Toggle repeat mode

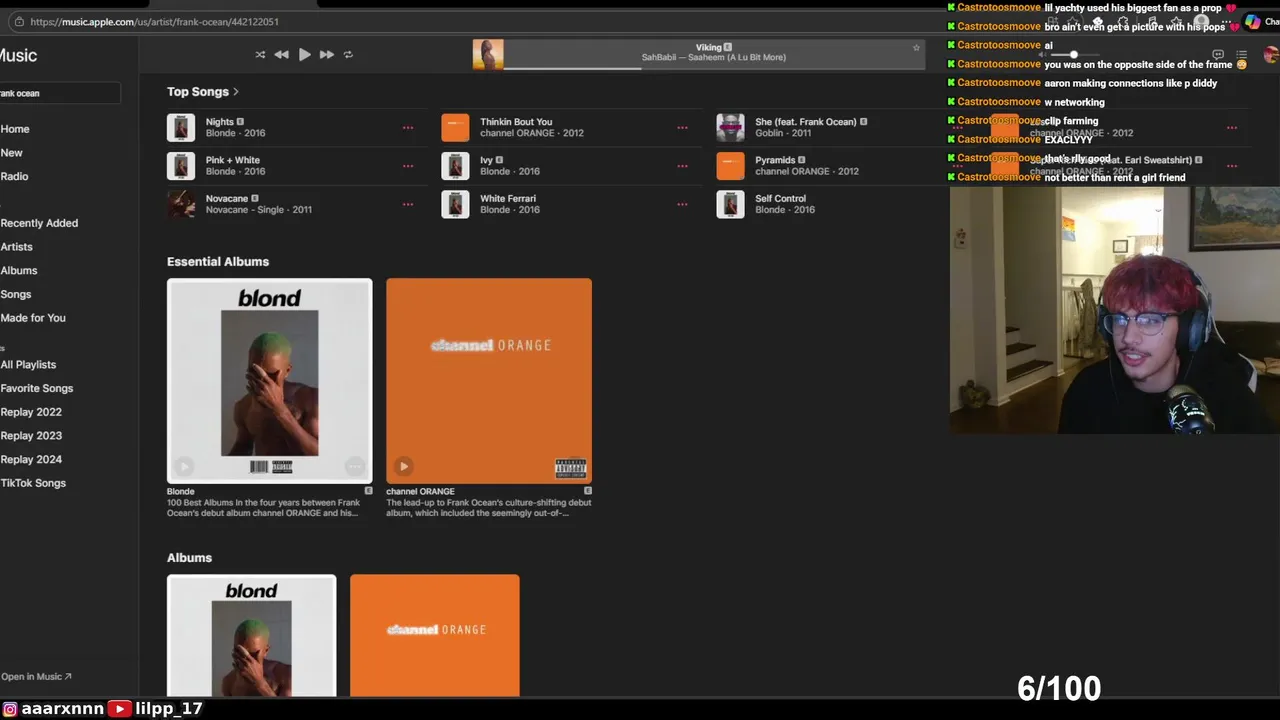(x=348, y=55)
